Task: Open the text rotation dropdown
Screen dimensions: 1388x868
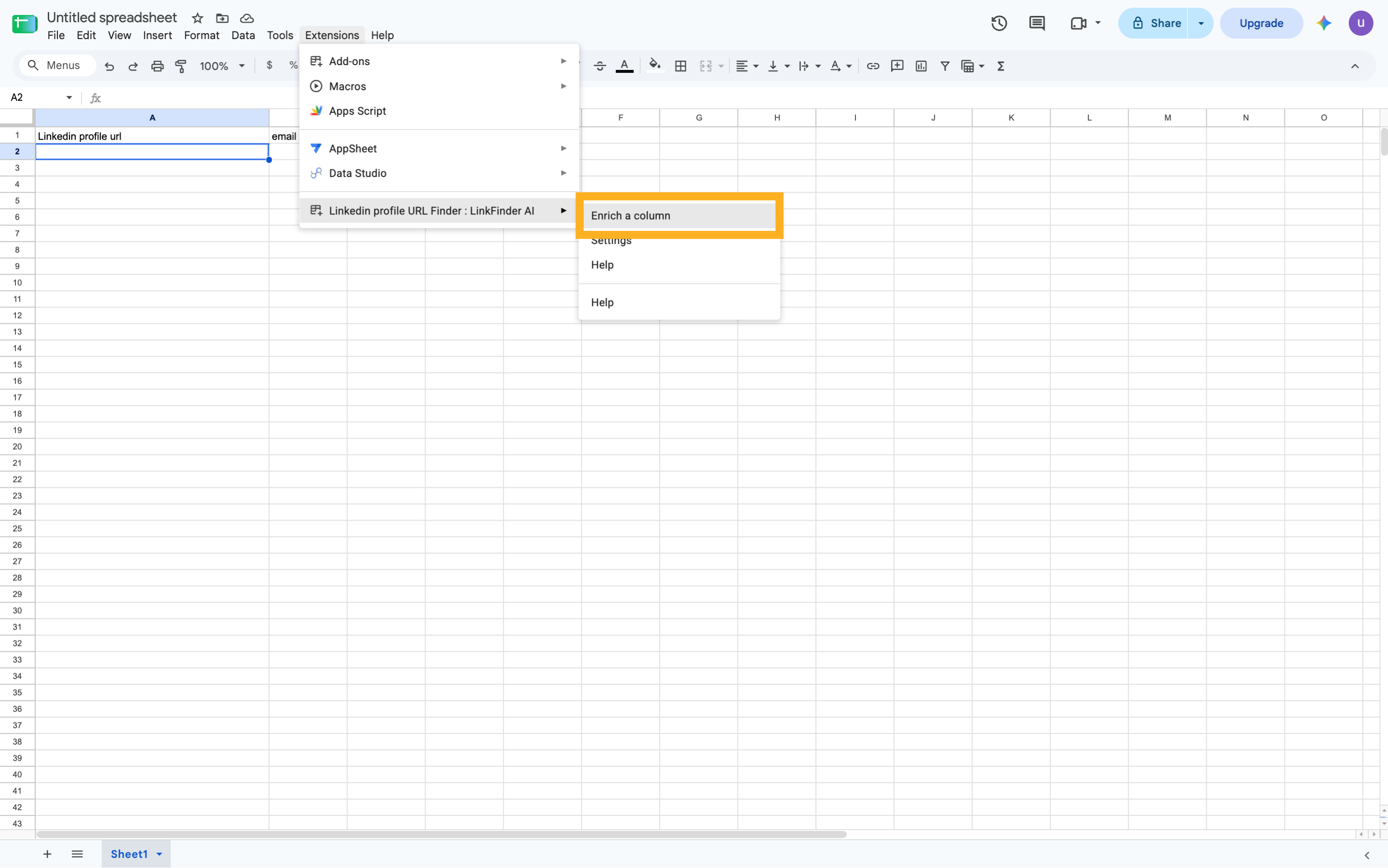Action: pos(841,66)
